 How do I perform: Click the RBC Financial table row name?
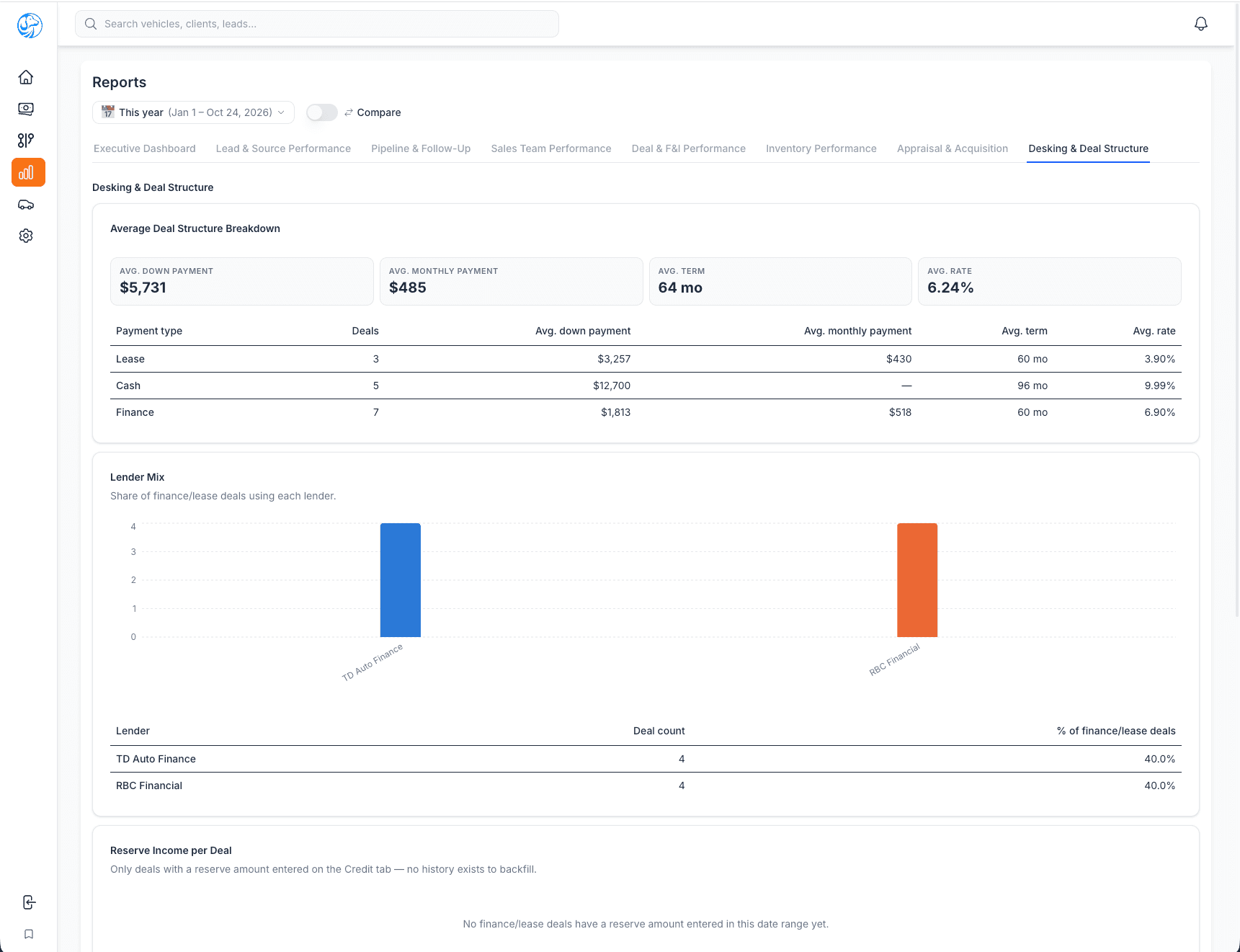149,786
